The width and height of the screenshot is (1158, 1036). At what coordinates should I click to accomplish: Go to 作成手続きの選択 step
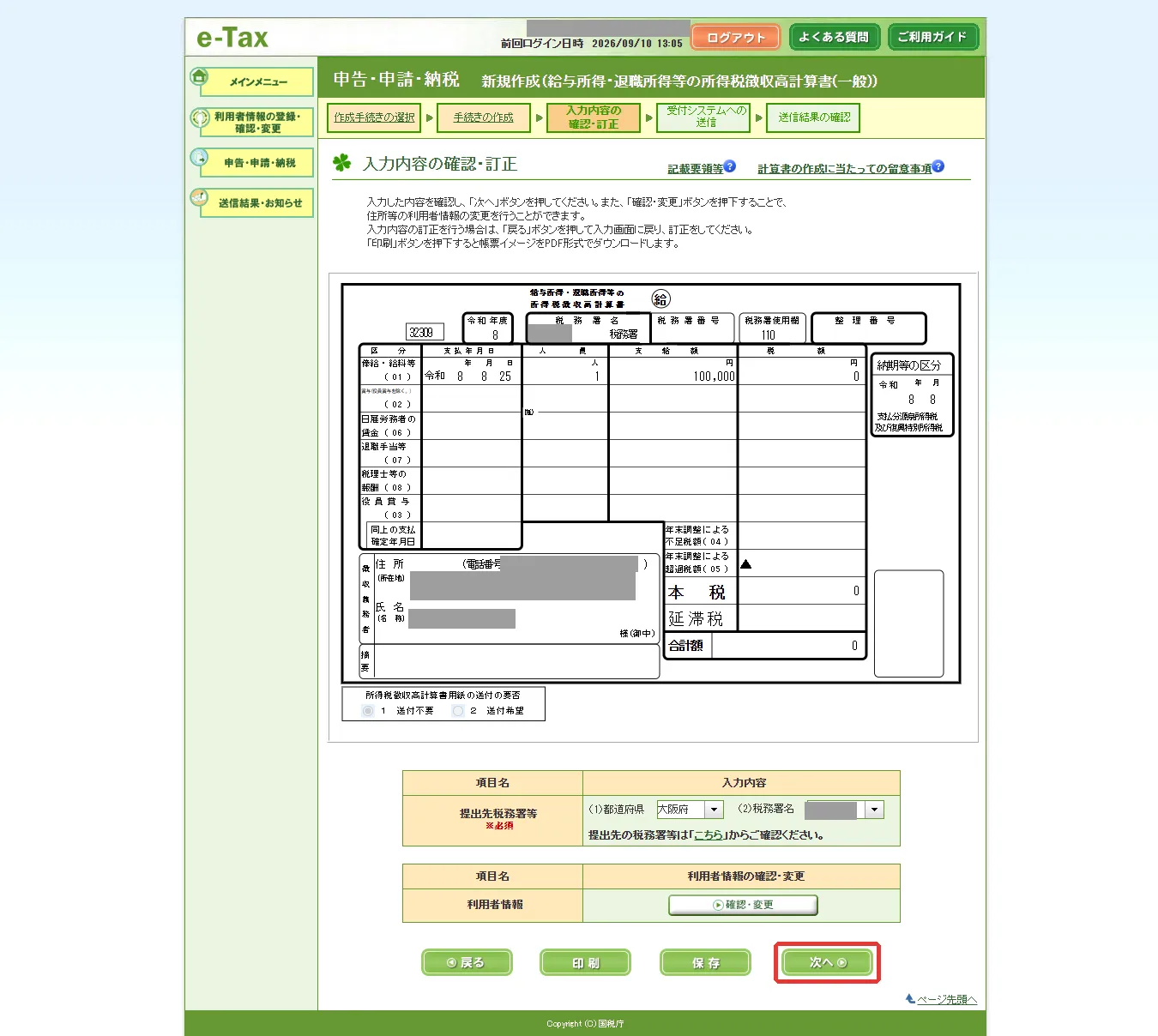click(374, 117)
